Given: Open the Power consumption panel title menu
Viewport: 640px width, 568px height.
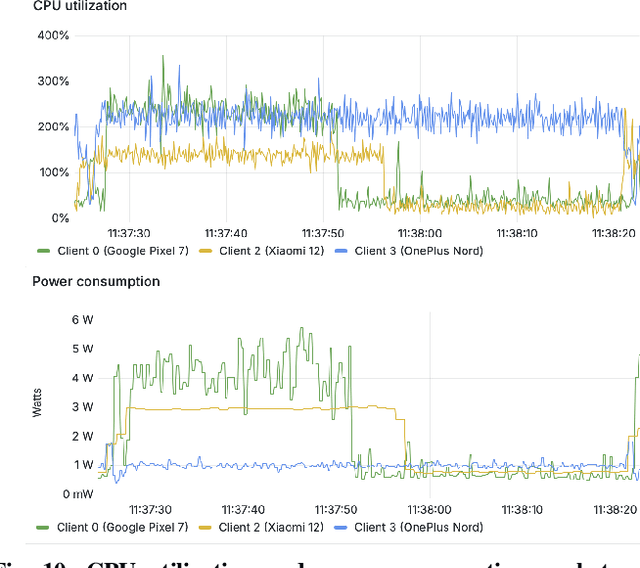Looking at the screenshot, I should (x=96, y=281).
